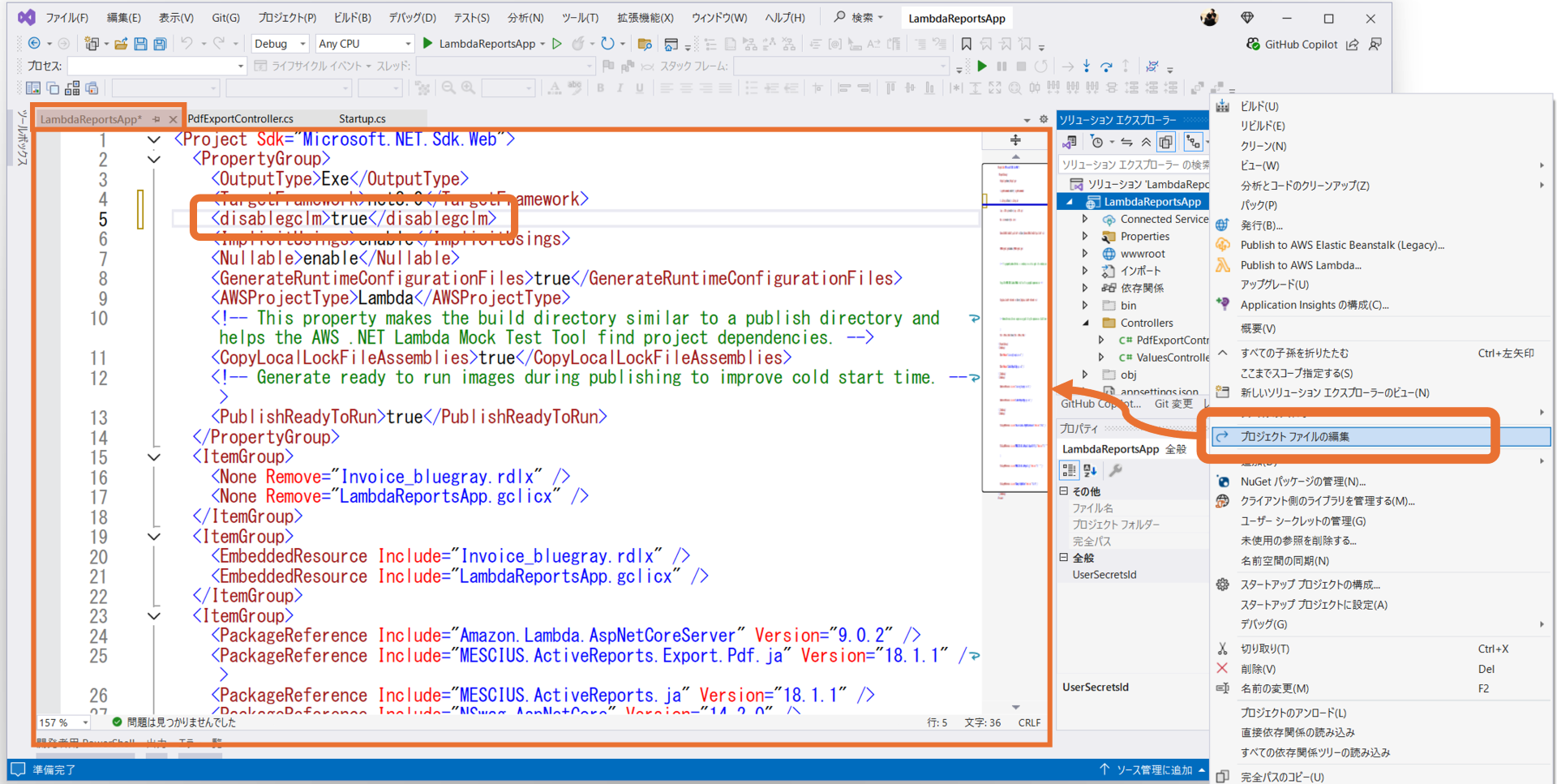
Task: Click ソース管理に追加 in the status bar
Action: (x=1155, y=769)
